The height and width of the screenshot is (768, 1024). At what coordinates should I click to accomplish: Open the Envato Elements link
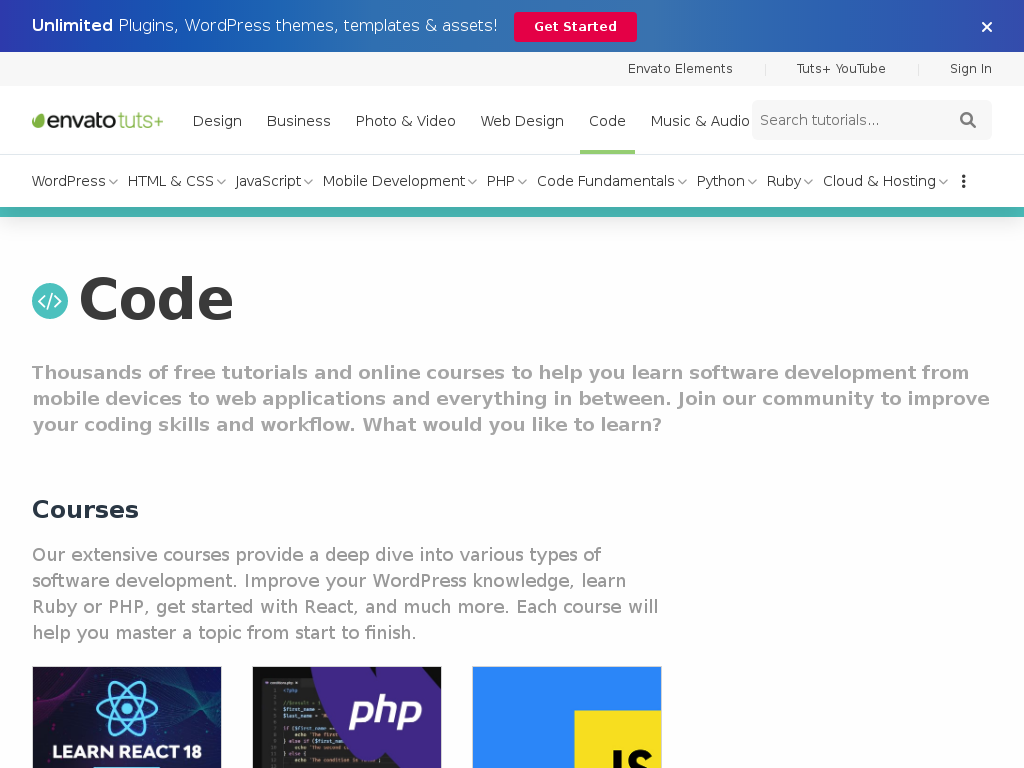(680, 69)
